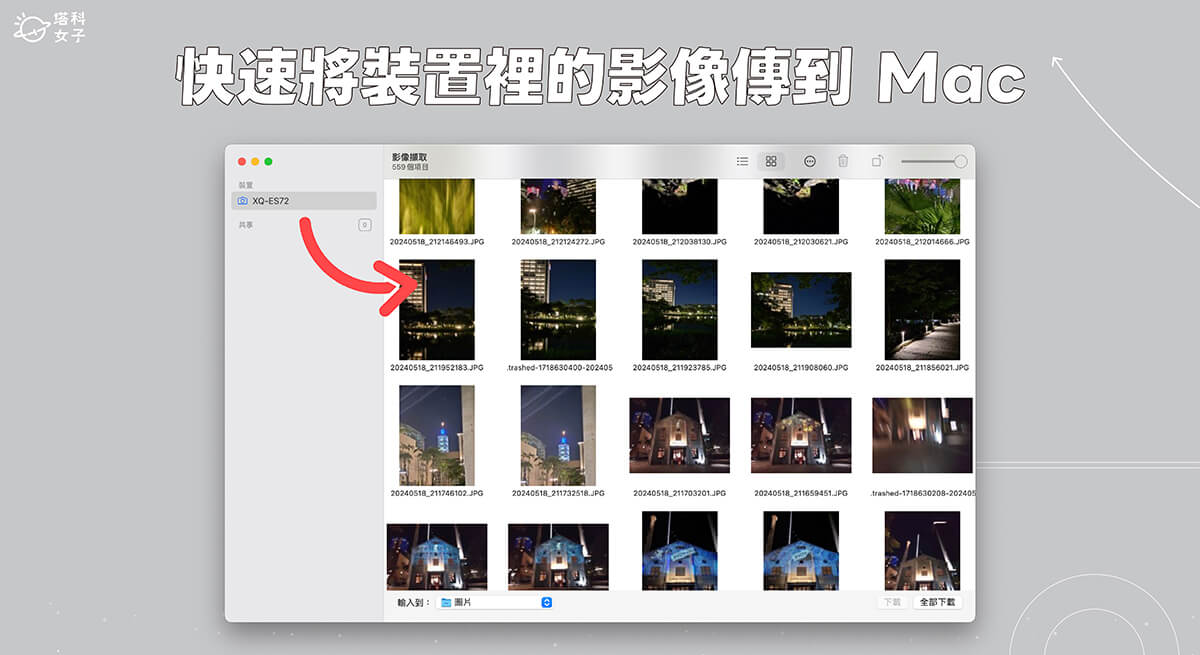Select photo 20240518_211856021.JPG
This screenshot has height=655, width=1200.
tap(922, 310)
